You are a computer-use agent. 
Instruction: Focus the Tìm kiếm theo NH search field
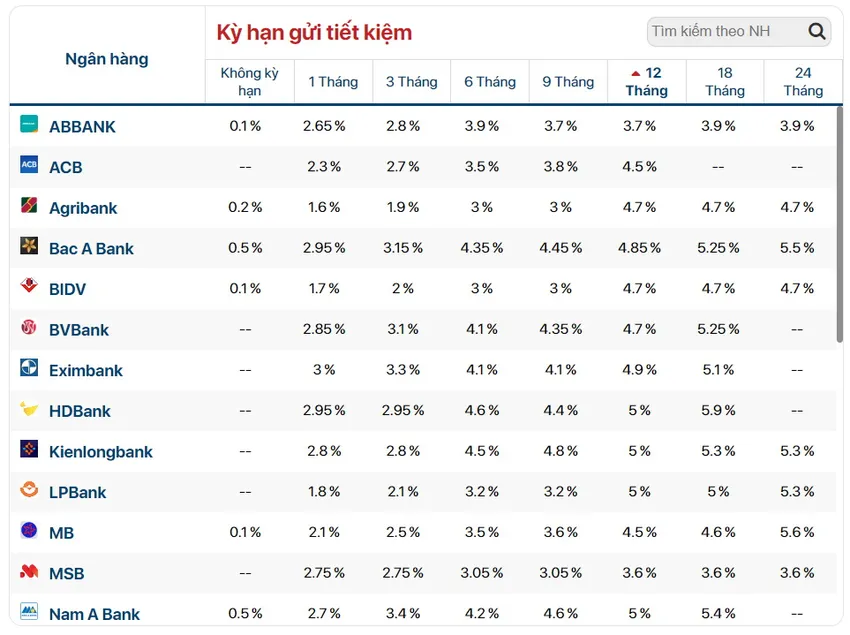[x=726, y=31]
